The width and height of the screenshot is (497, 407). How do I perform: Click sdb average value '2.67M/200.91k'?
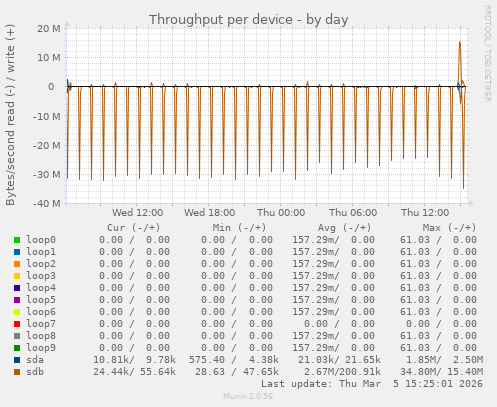(x=342, y=372)
